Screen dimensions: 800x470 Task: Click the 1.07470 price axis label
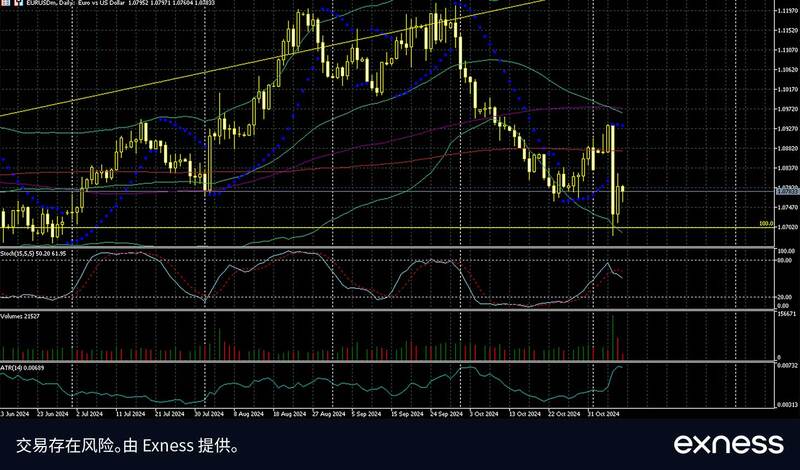[x=786, y=207]
